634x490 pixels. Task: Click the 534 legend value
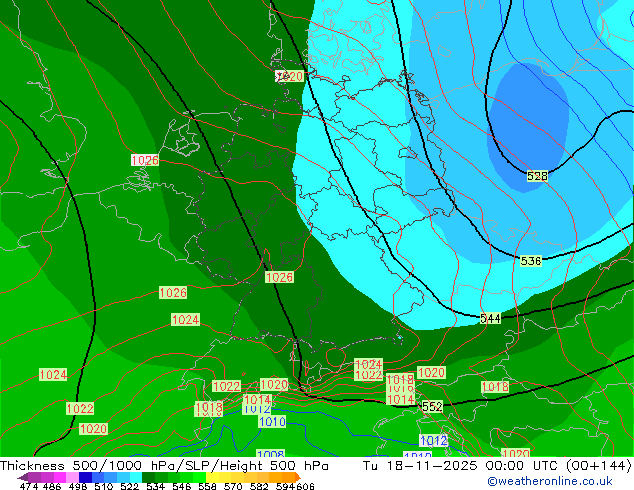tap(156, 486)
